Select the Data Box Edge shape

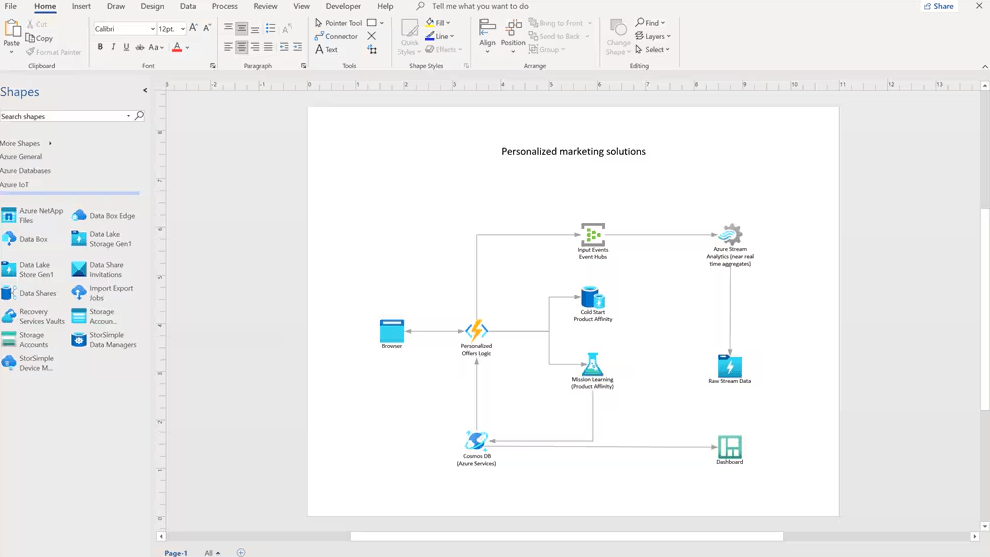[x=104, y=215]
